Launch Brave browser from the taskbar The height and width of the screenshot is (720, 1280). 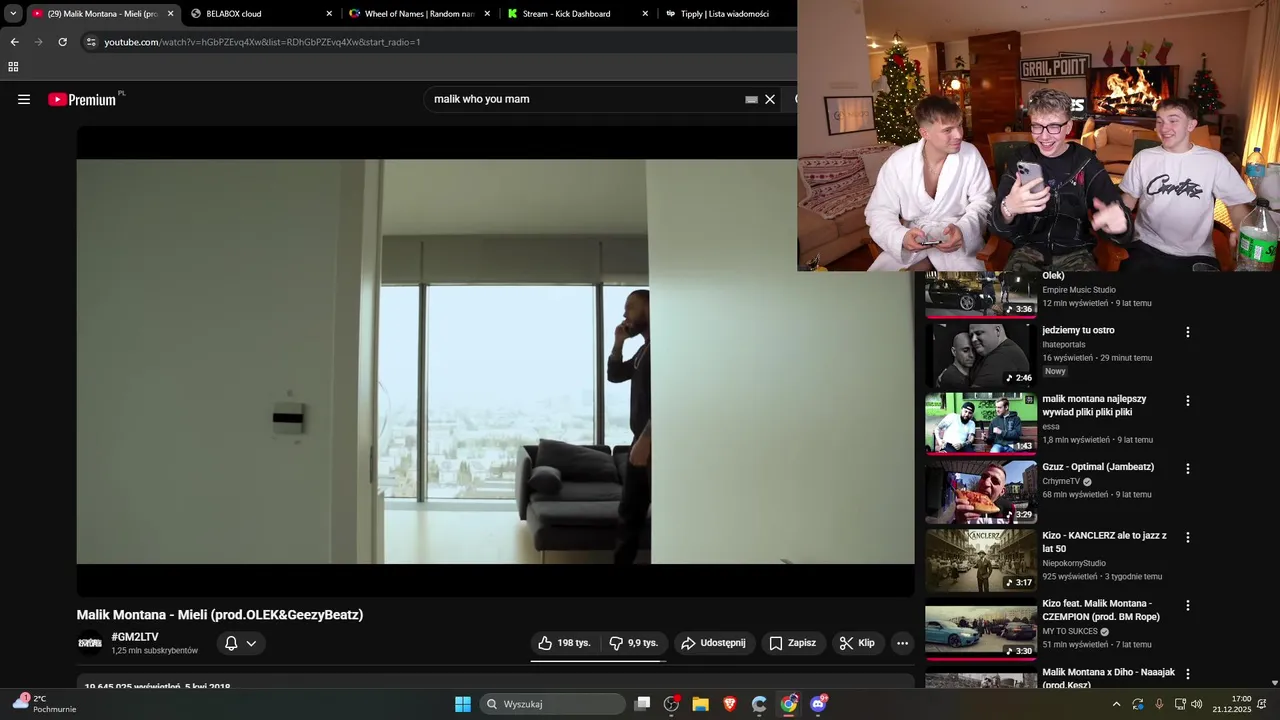pyautogui.click(x=730, y=704)
